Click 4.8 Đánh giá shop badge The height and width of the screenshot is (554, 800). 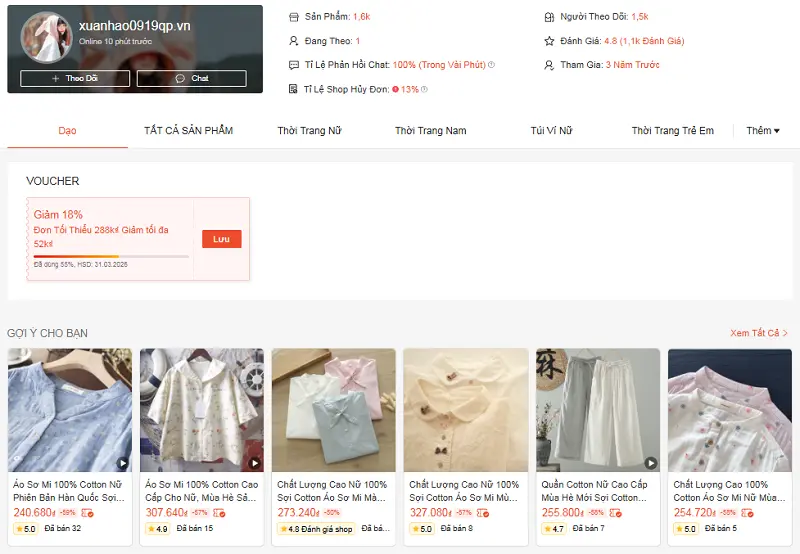[316, 529]
